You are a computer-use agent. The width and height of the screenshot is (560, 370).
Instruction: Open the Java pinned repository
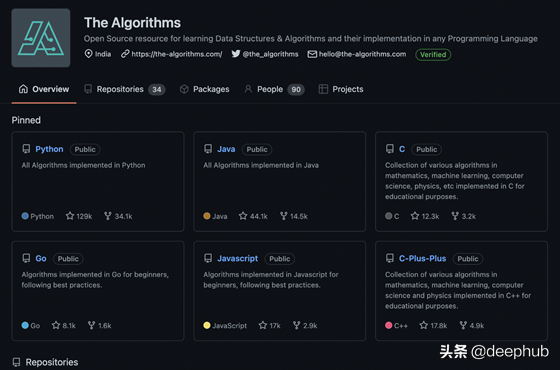click(x=226, y=149)
